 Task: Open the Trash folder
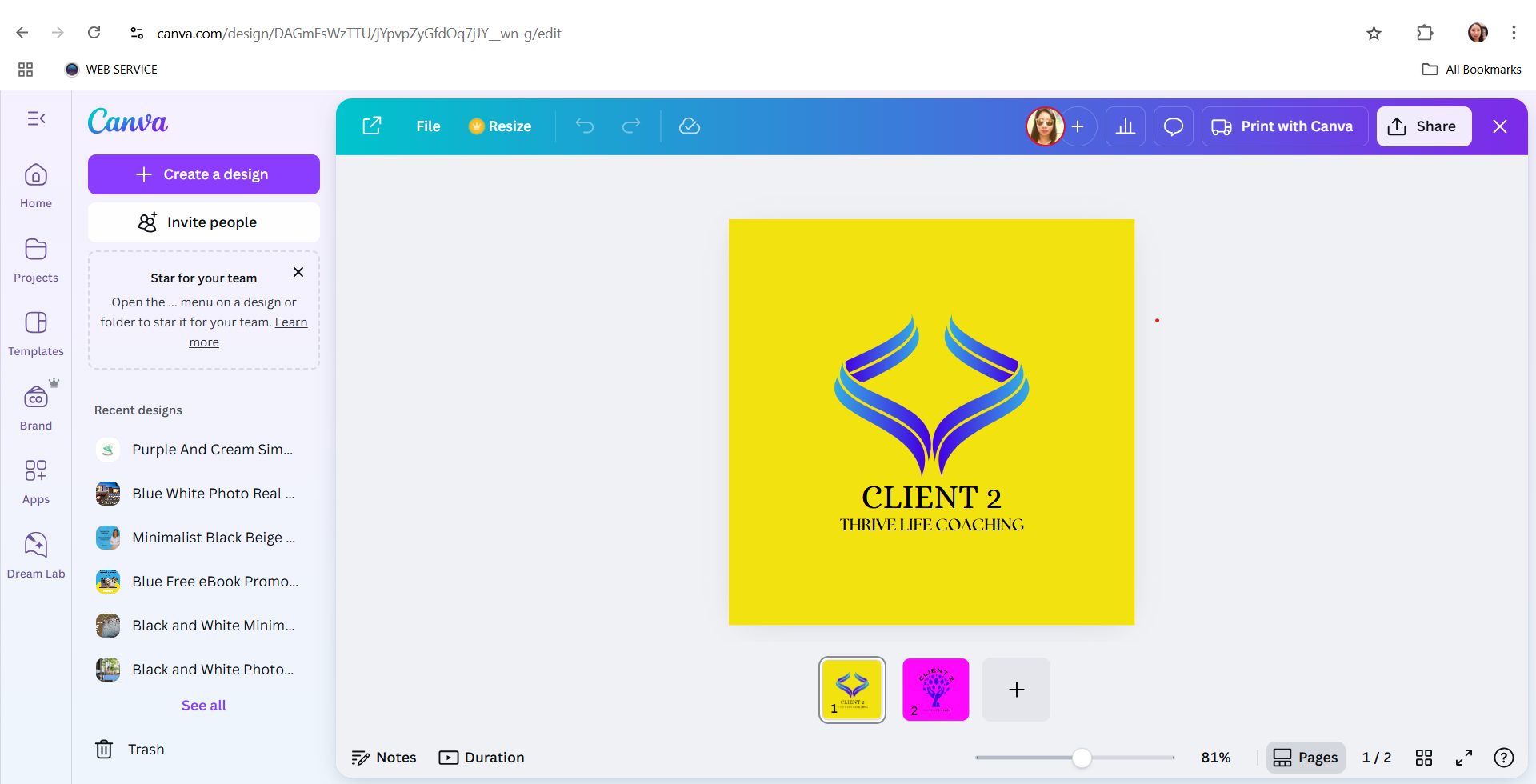point(130,750)
